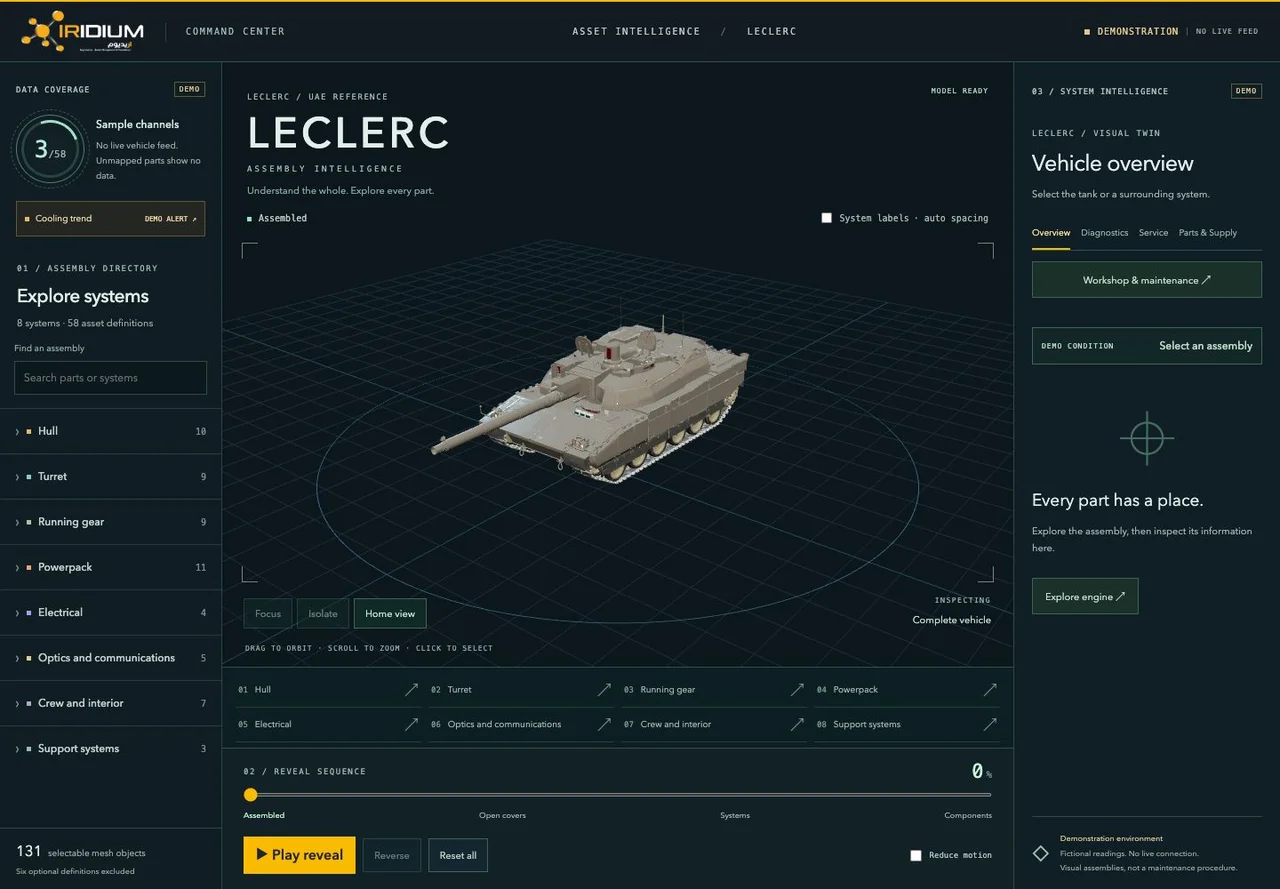
Task: Click arrow icon beside Optics and communications link
Action: point(604,725)
